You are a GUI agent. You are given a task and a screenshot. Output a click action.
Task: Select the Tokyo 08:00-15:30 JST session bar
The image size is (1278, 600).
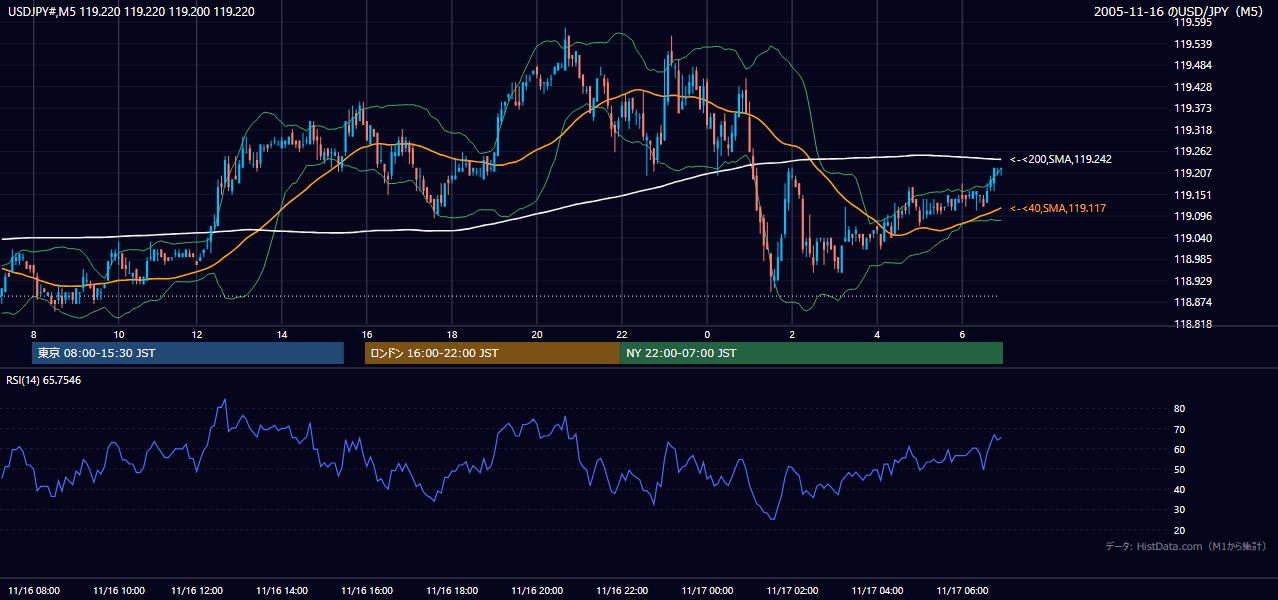coord(188,353)
